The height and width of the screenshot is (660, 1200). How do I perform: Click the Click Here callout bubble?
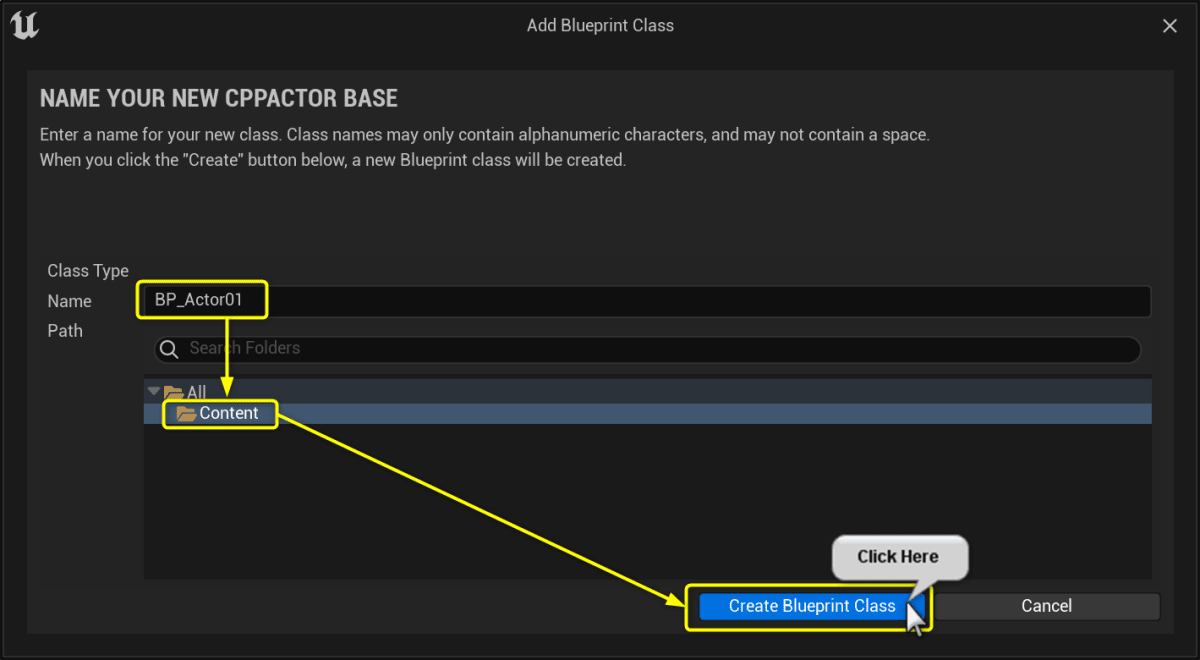[x=899, y=557]
